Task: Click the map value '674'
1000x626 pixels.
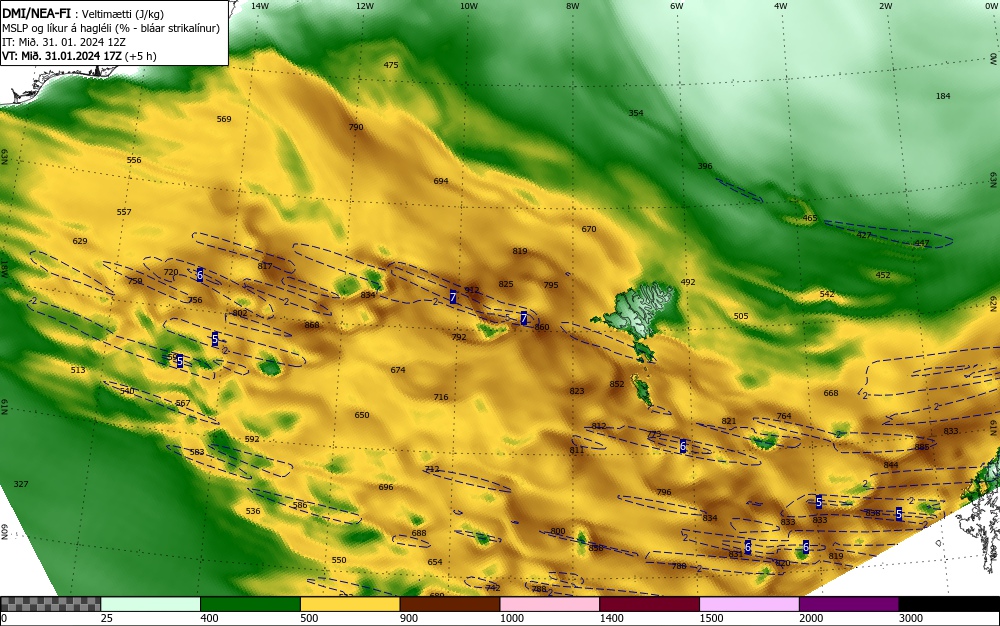Action: (x=398, y=370)
